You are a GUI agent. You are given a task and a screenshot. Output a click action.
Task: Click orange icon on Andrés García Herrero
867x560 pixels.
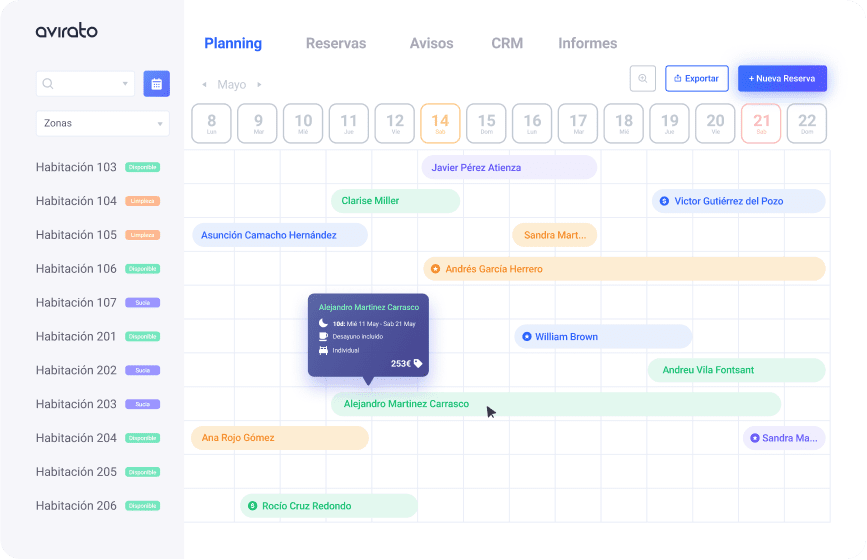point(435,269)
